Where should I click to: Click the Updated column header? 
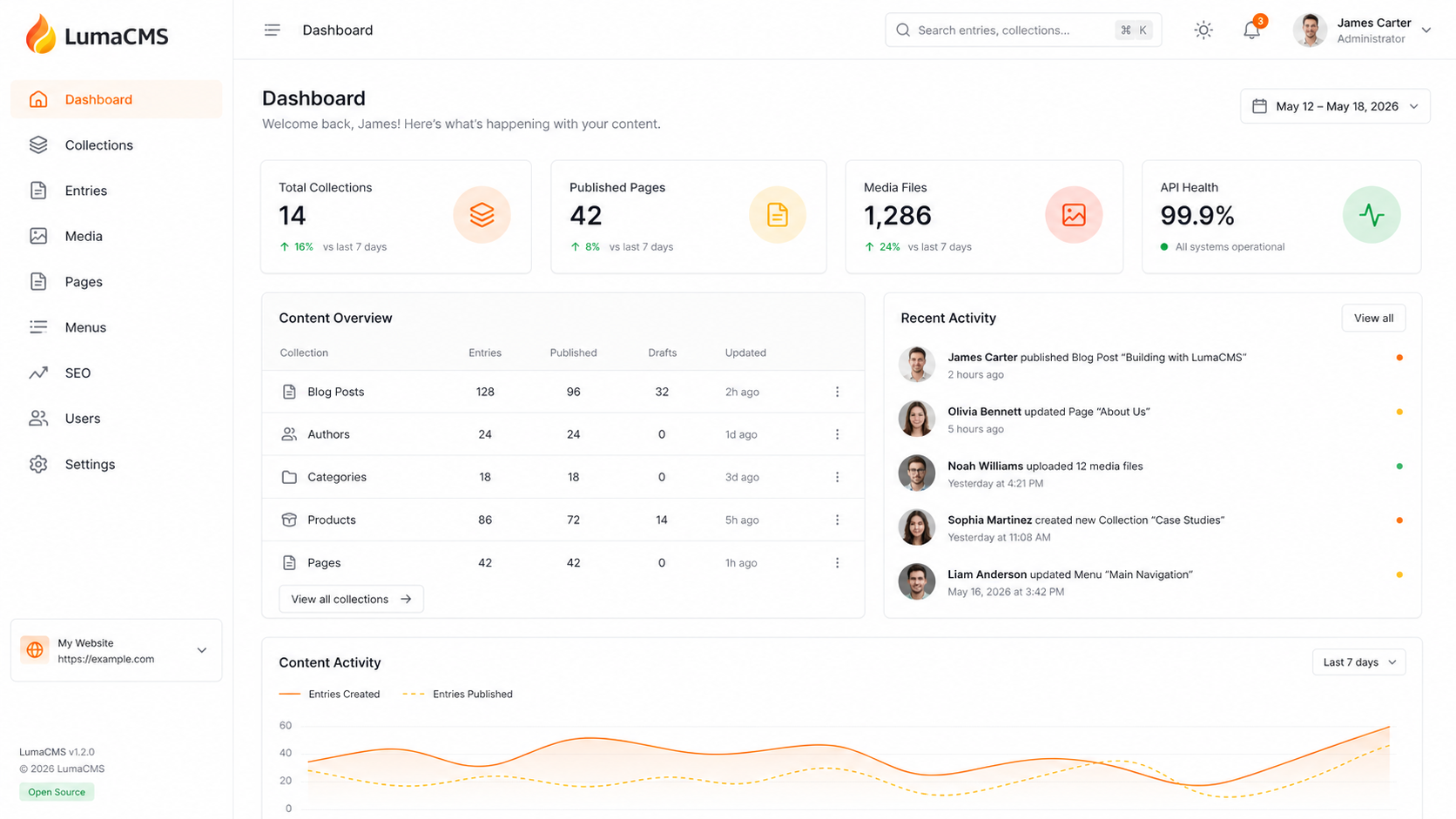[745, 352]
